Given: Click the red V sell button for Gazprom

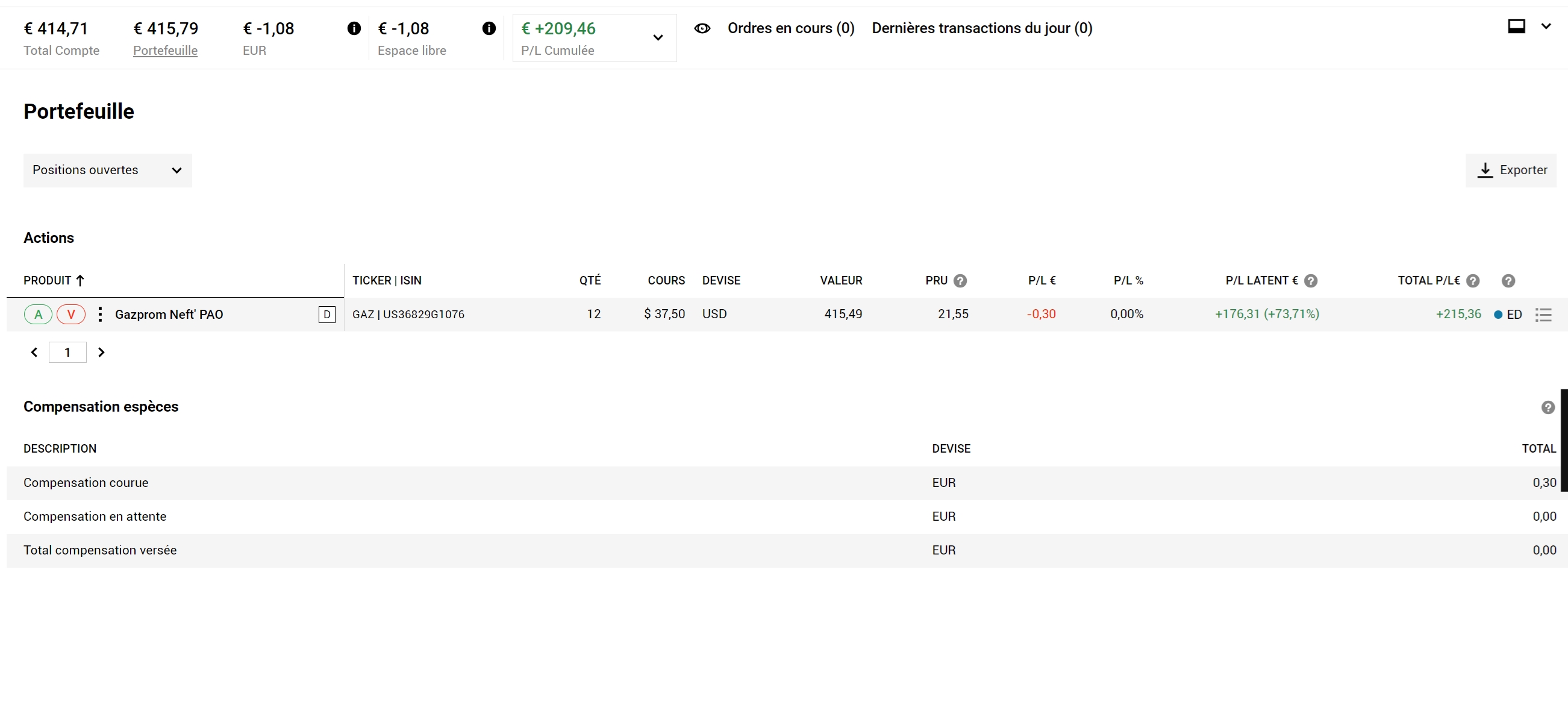Looking at the screenshot, I should [70, 314].
